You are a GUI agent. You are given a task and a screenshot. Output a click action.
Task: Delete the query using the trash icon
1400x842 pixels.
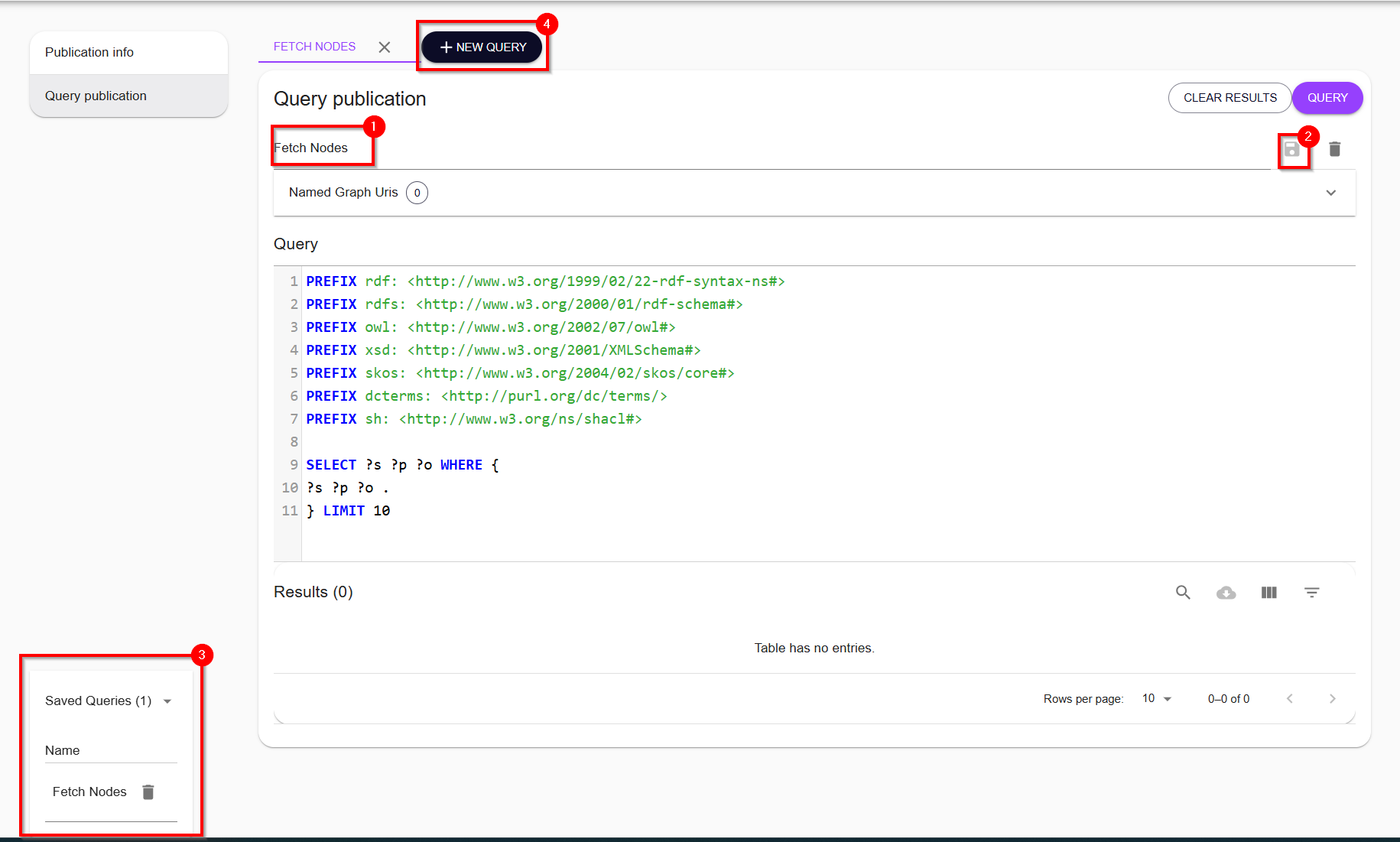(x=1335, y=149)
